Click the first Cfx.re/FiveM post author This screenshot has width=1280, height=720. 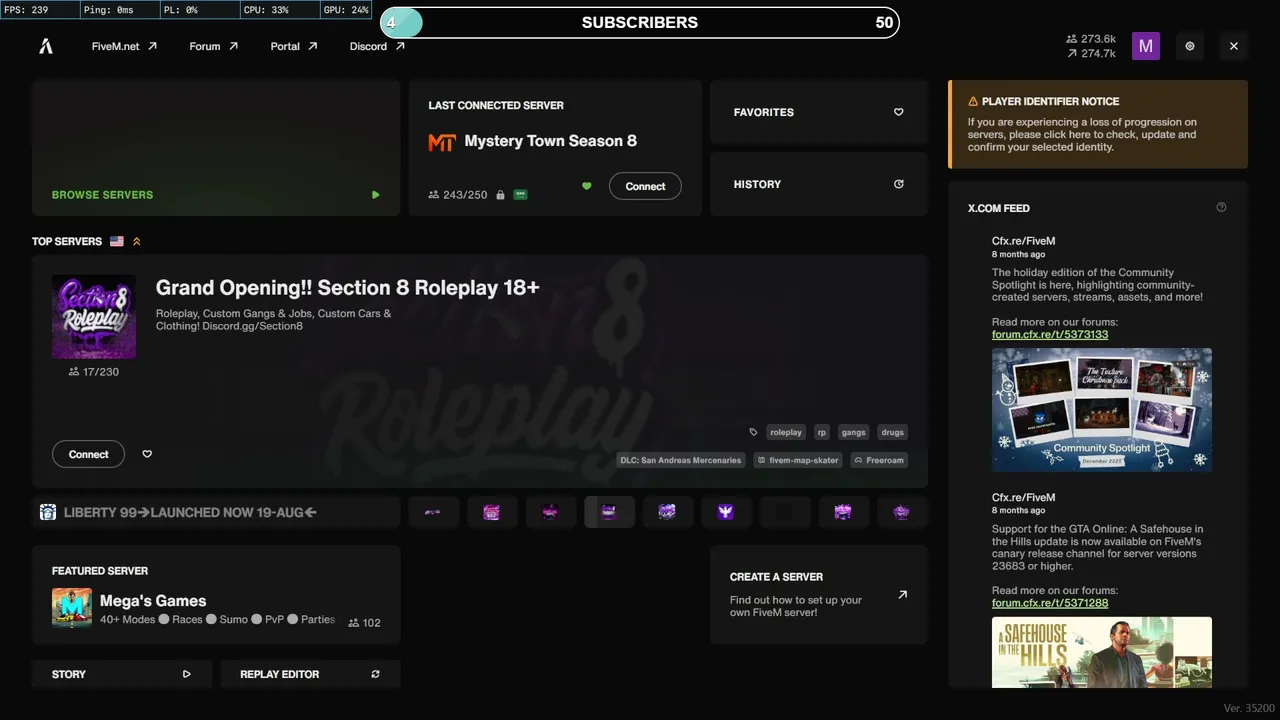coord(1023,241)
